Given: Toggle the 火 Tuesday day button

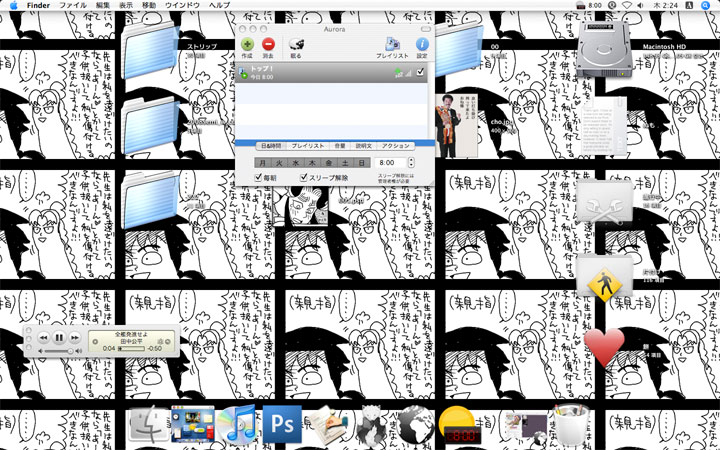Looking at the screenshot, I should [x=279, y=163].
